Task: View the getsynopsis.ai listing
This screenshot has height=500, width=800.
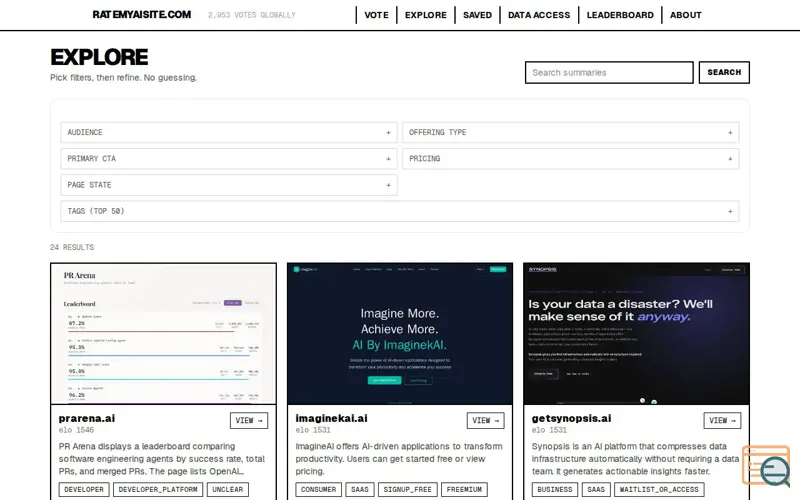Action: 722,420
